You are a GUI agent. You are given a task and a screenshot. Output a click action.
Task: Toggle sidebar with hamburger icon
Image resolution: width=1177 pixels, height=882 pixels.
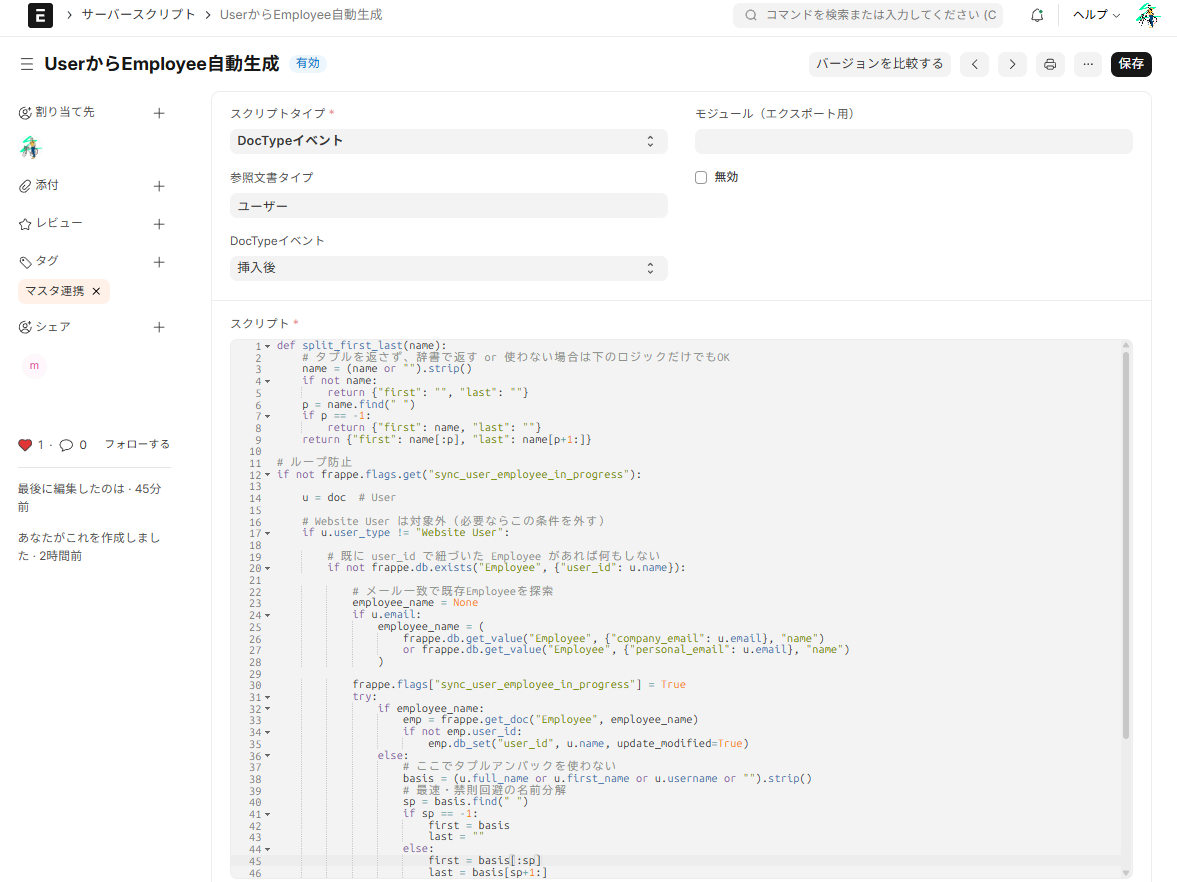tap(27, 64)
